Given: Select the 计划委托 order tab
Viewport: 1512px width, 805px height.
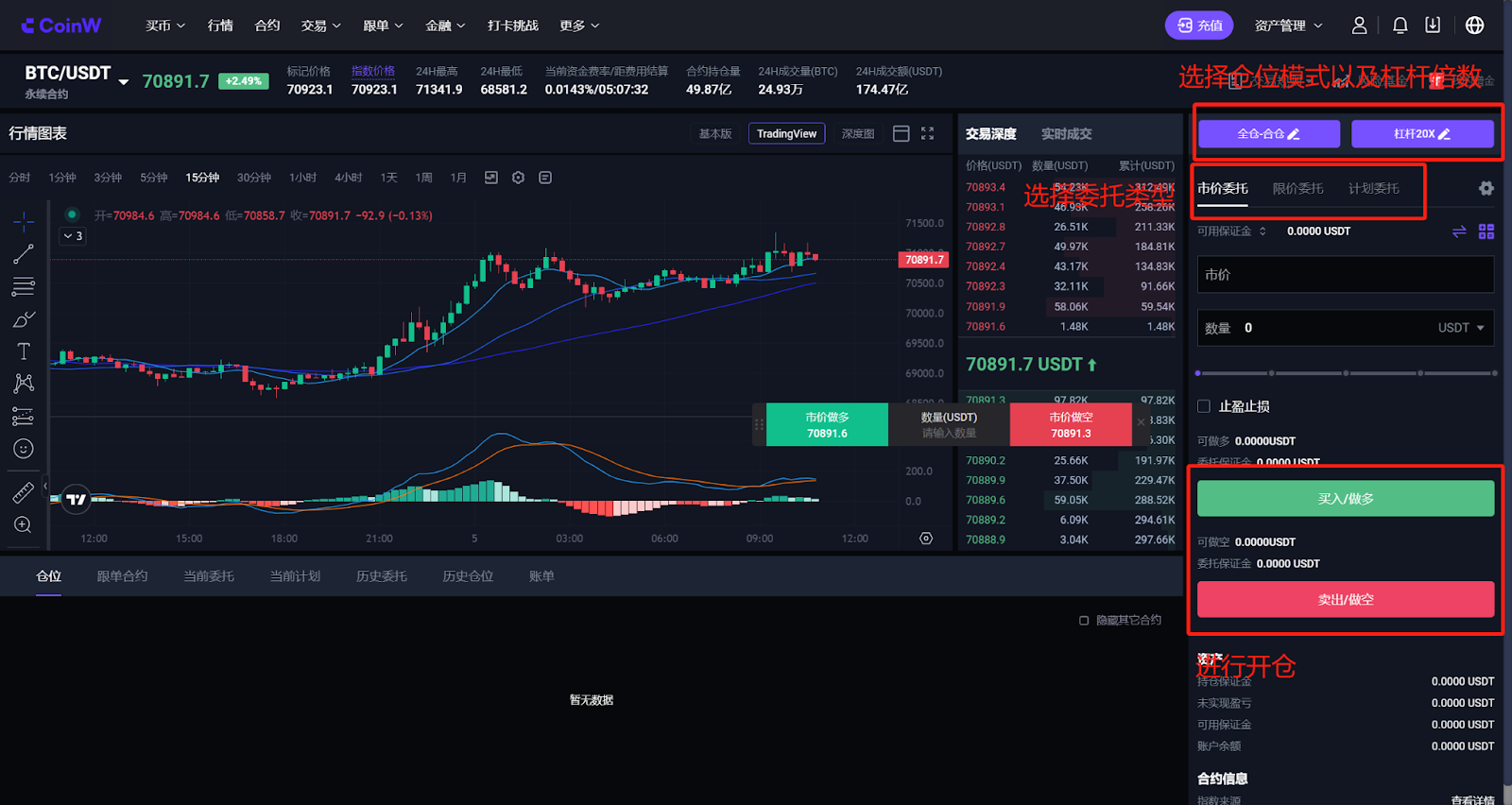Looking at the screenshot, I should (x=1374, y=188).
